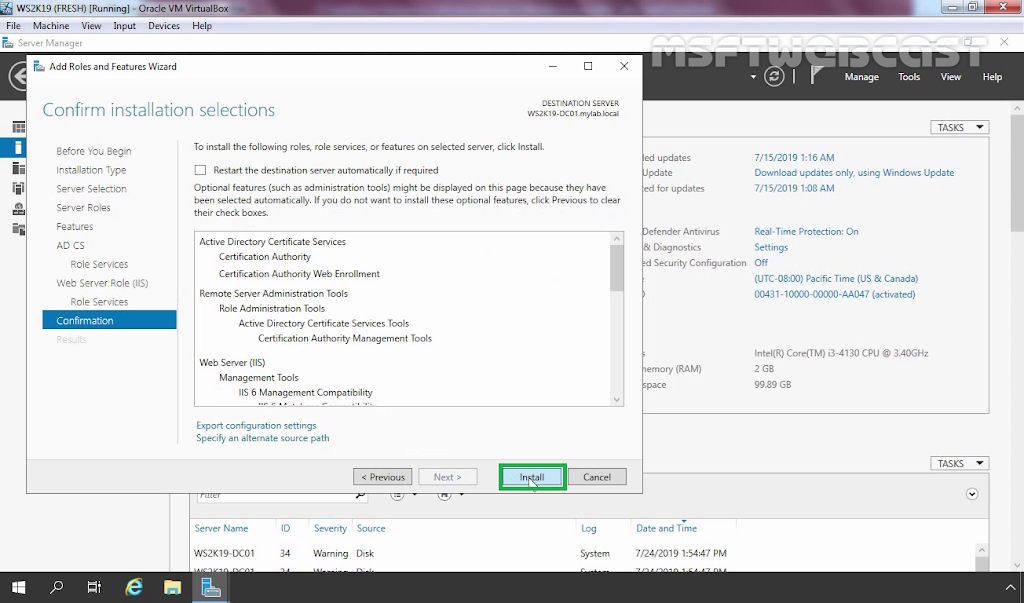Image resolution: width=1024 pixels, height=603 pixels.
Task: Click "Remote Server Administration Tools" in the list
Action: pos(274,293)
